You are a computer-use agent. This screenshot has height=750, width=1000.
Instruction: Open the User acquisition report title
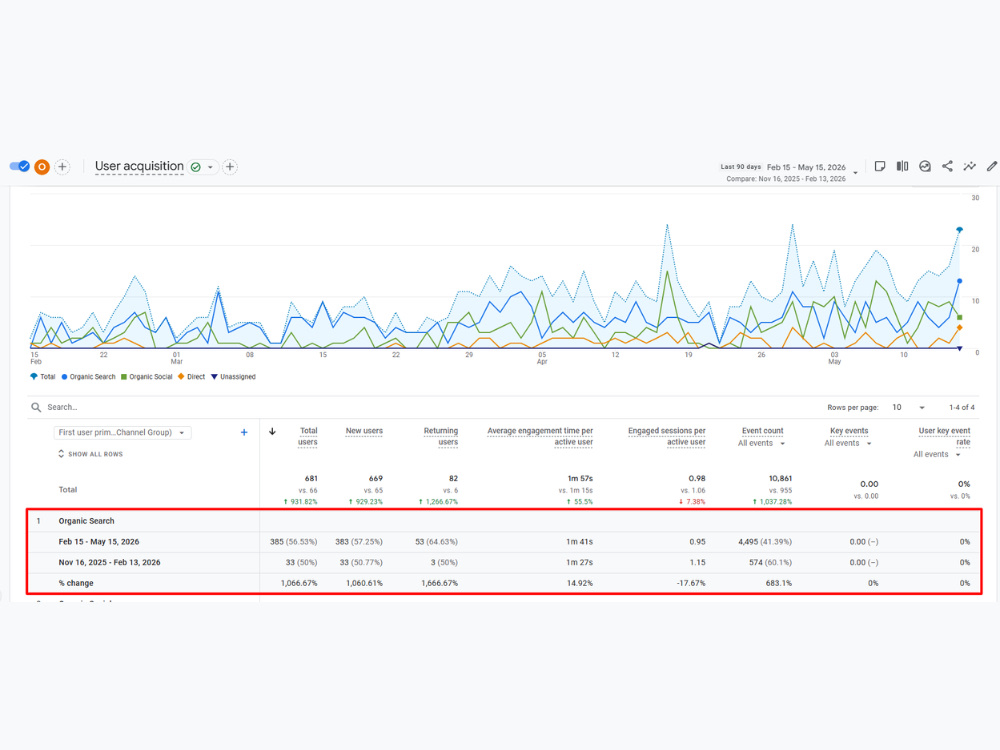(x=139, y=166)
